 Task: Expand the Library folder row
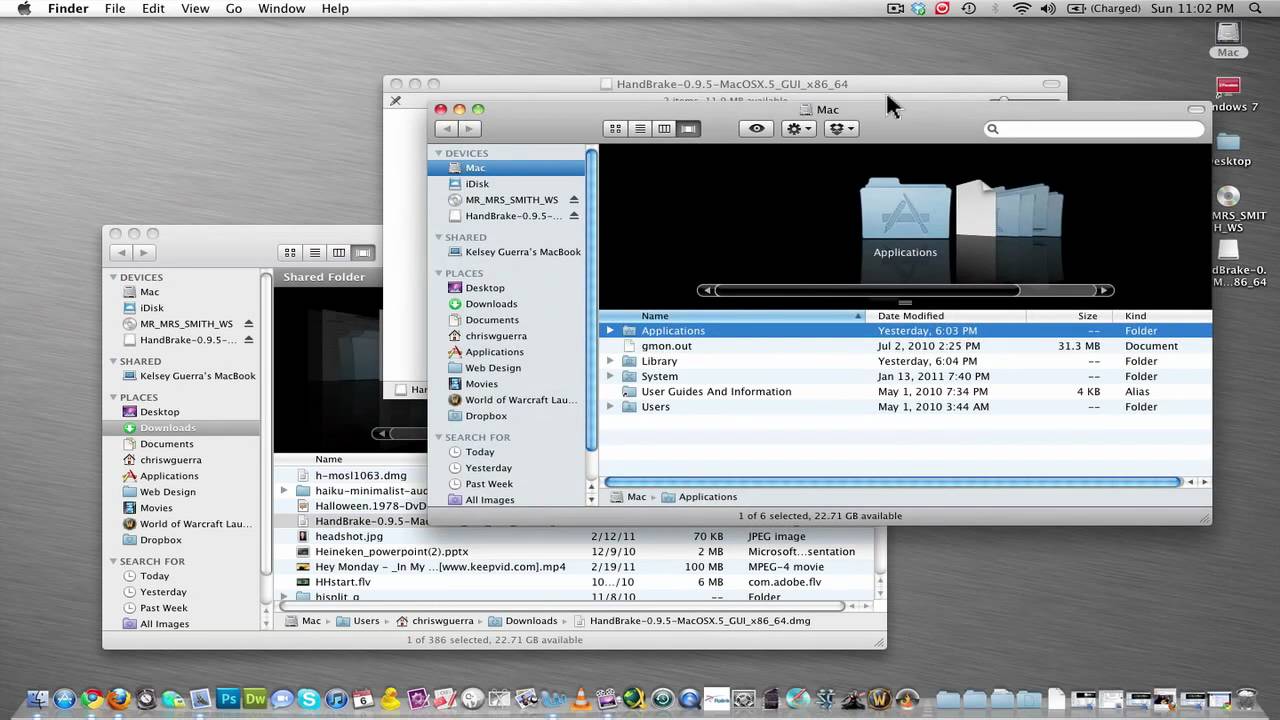tap(610, 361)
